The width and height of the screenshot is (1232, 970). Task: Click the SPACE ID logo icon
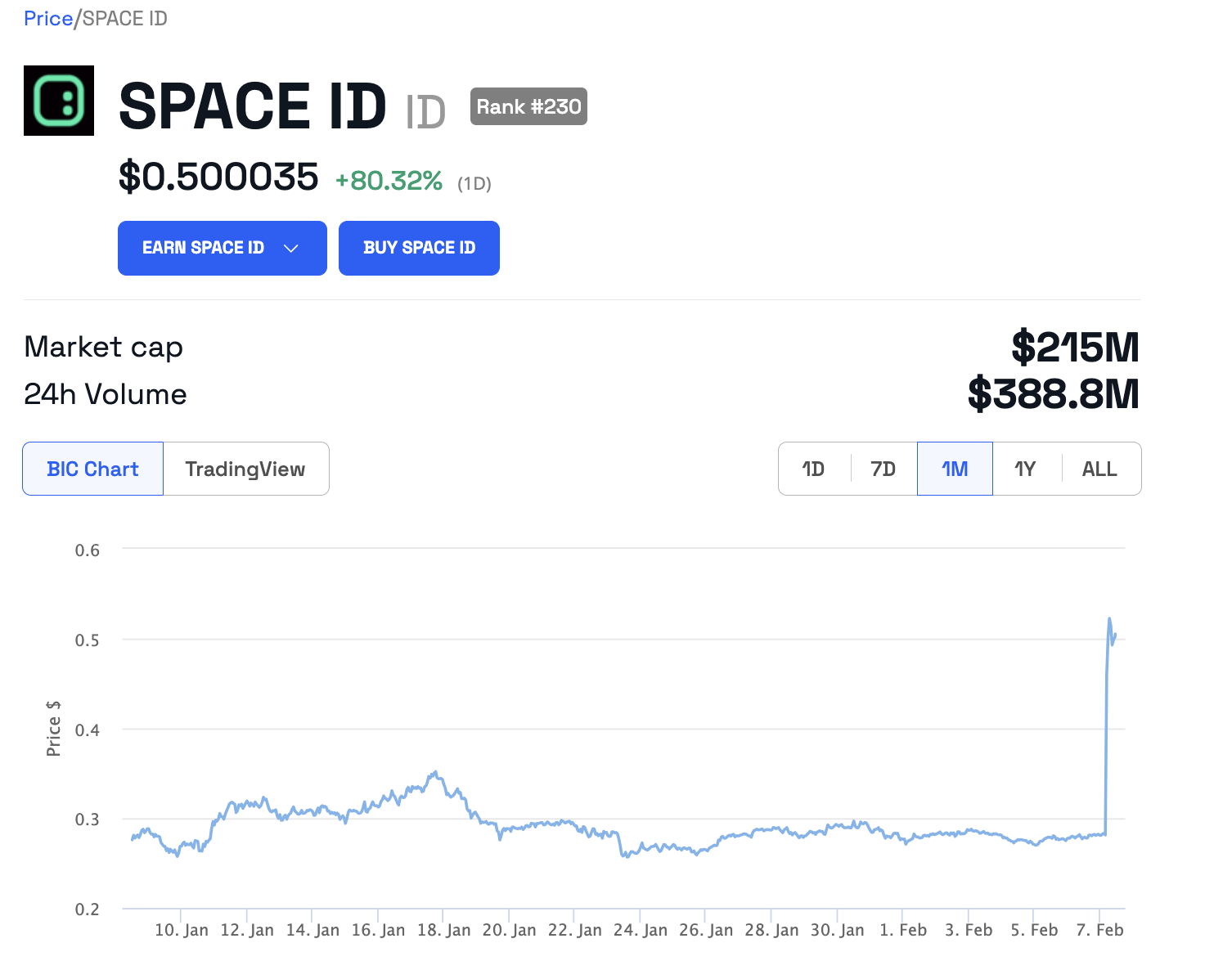point(59,101)
